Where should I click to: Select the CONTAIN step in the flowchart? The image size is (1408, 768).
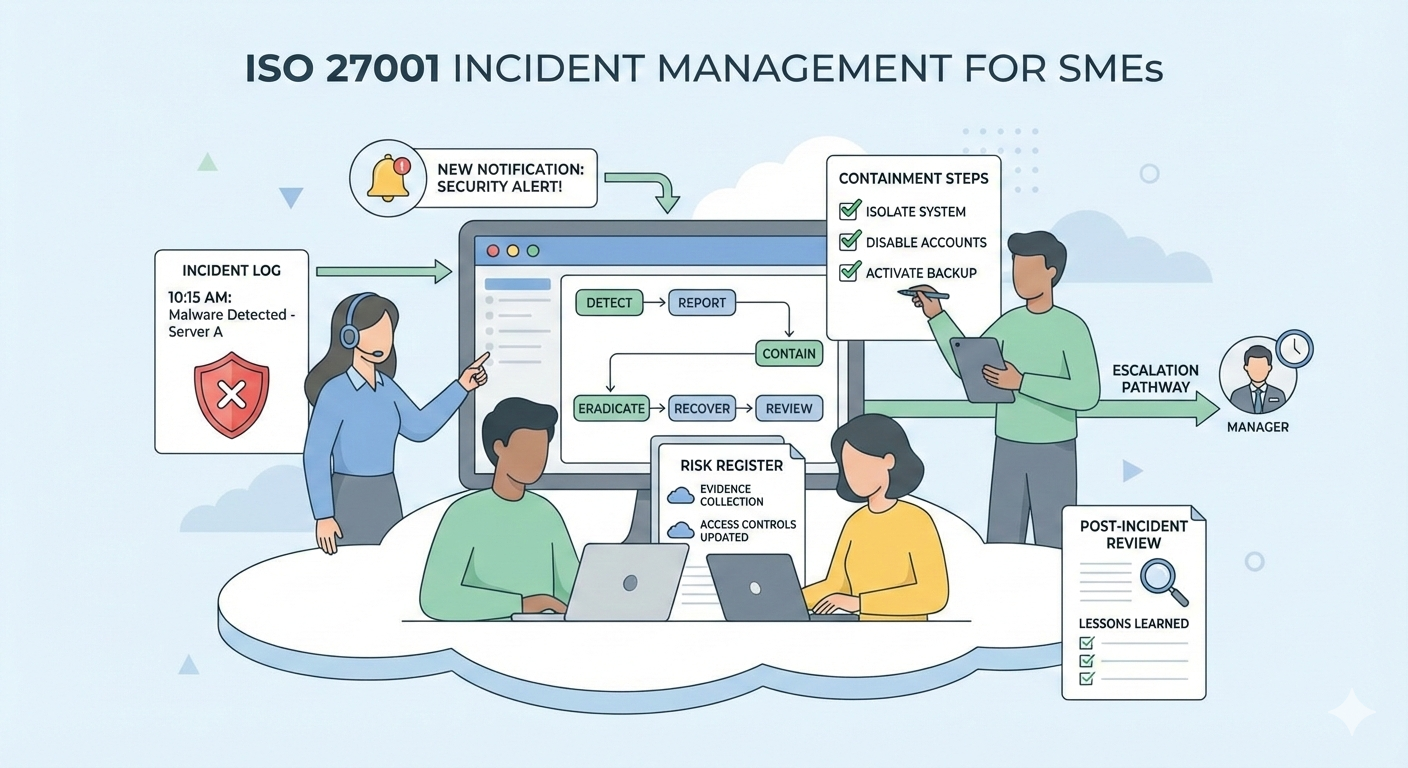(x=788, y=353)
